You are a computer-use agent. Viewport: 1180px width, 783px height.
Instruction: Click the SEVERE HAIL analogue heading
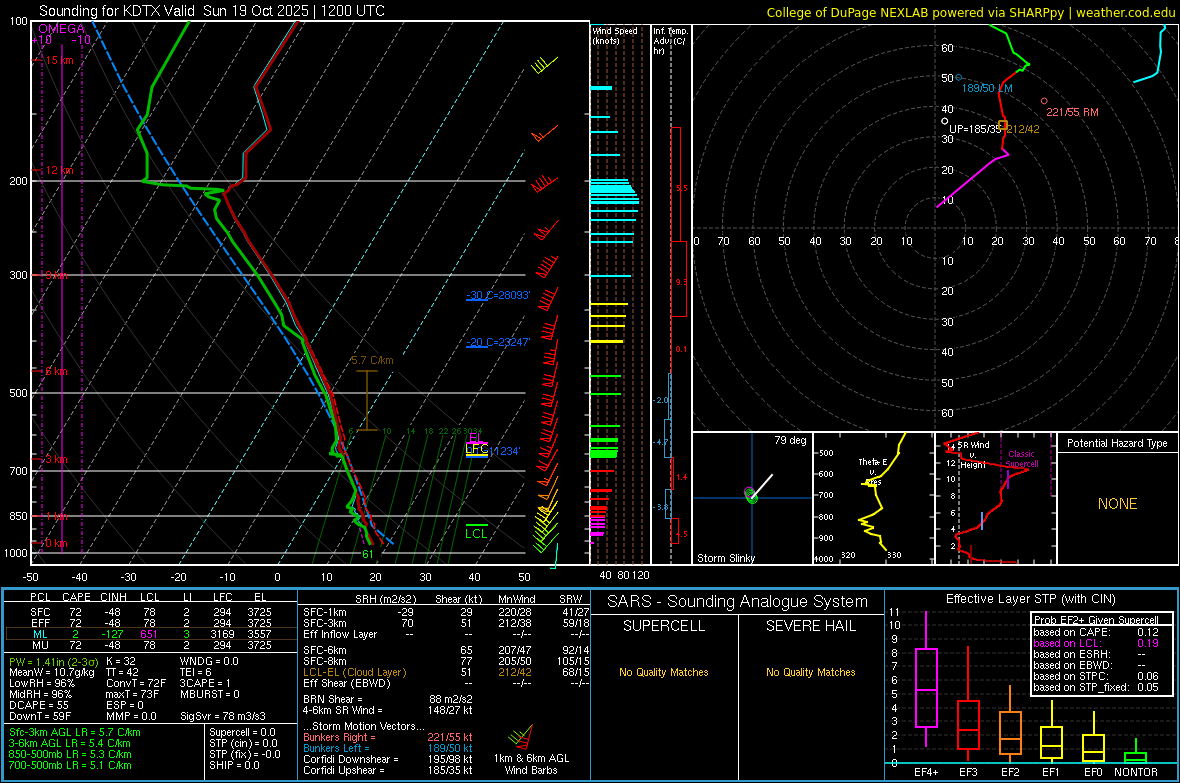(810, 626)
